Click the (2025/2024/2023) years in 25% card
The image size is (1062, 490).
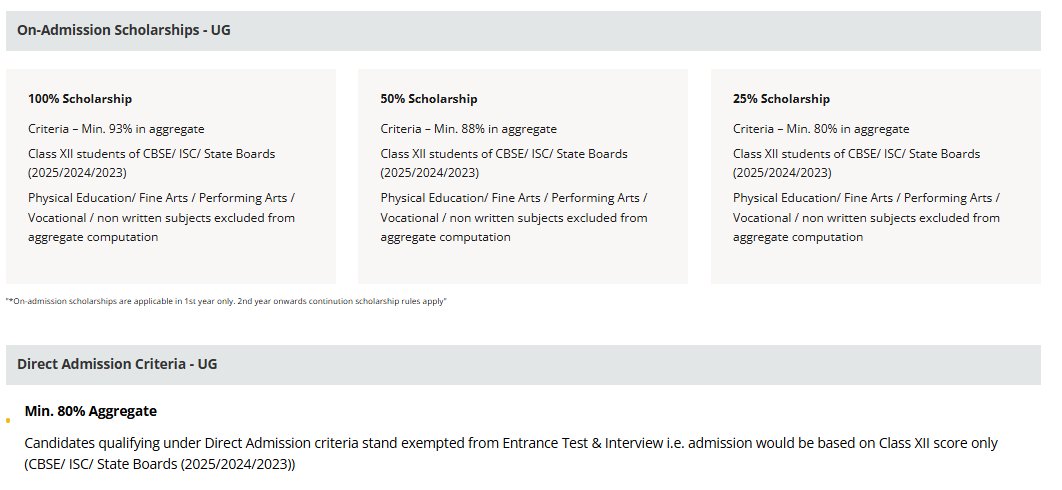click(x=782, y=173)
